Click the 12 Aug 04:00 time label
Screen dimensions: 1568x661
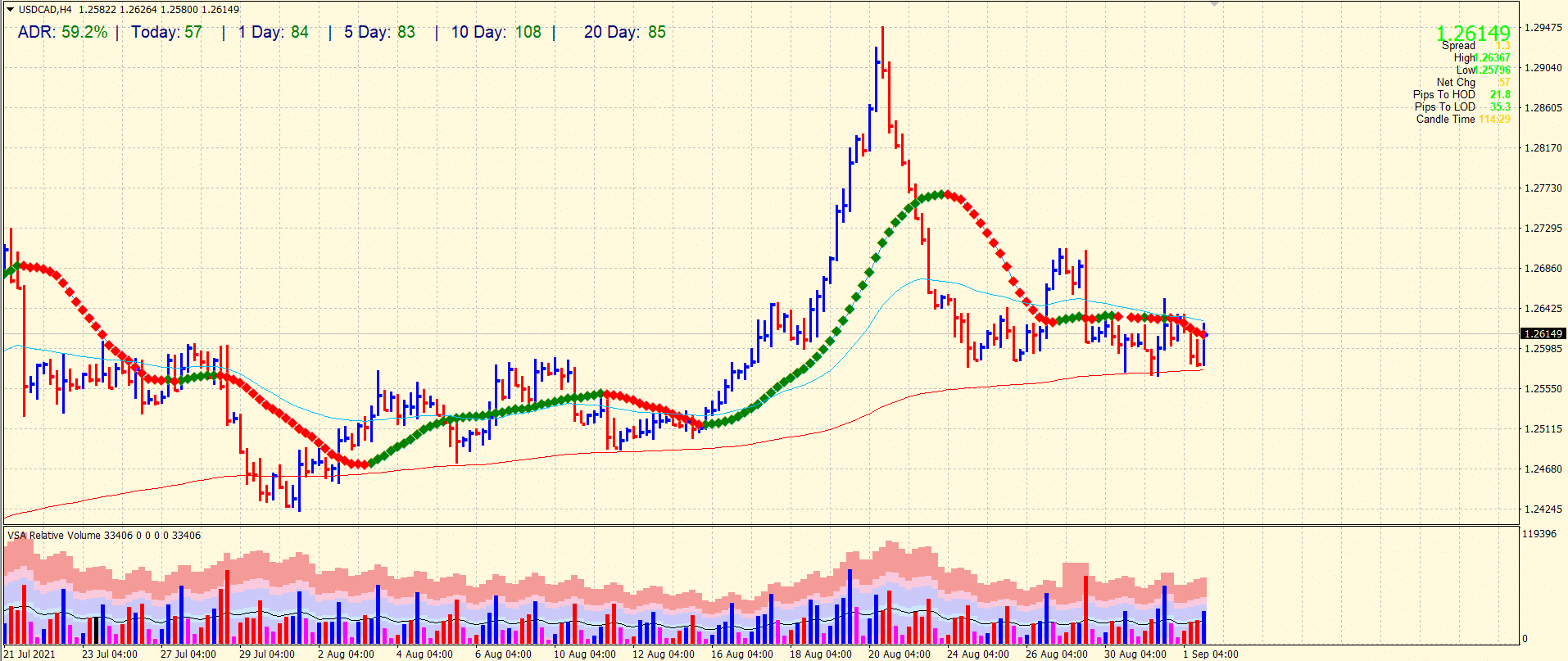(x=664, y=654)
